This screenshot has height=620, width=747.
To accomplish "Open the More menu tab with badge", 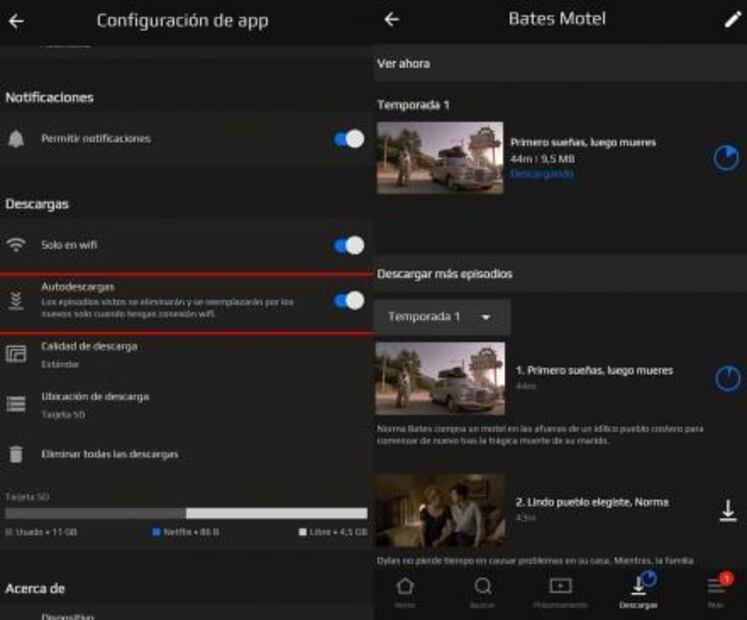I will coord(717,591).
